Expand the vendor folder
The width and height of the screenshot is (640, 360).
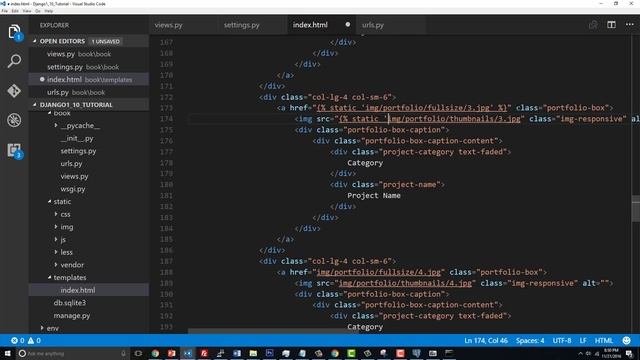56,265
